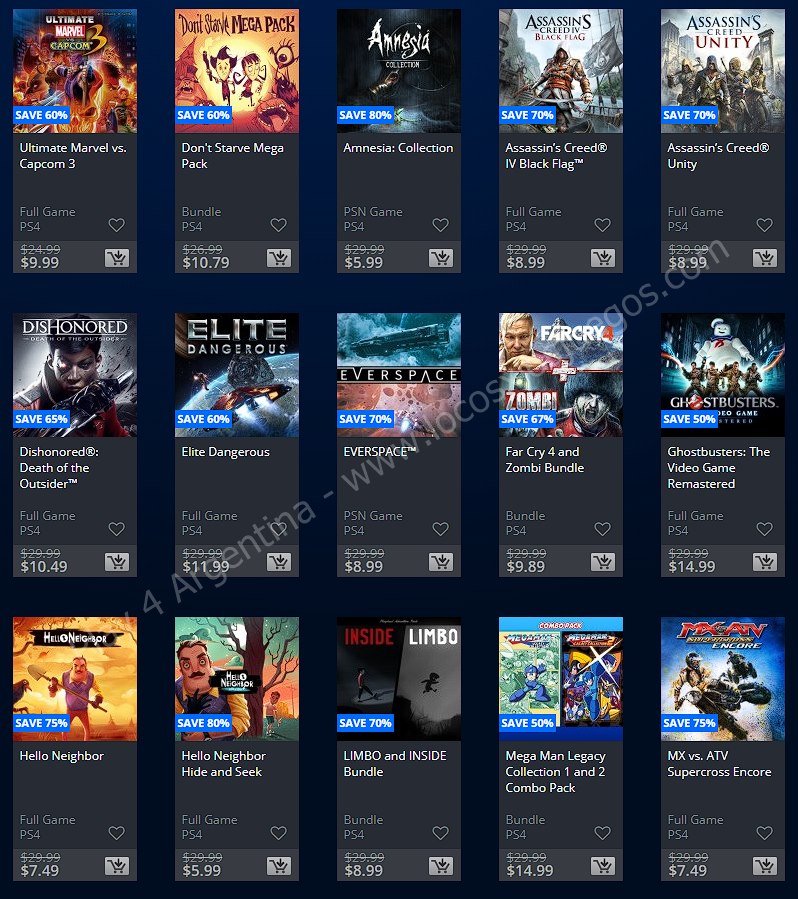Add Hello Neighbor to cart
The width and height of the screenshot is (798, 899).
point(117,866)
